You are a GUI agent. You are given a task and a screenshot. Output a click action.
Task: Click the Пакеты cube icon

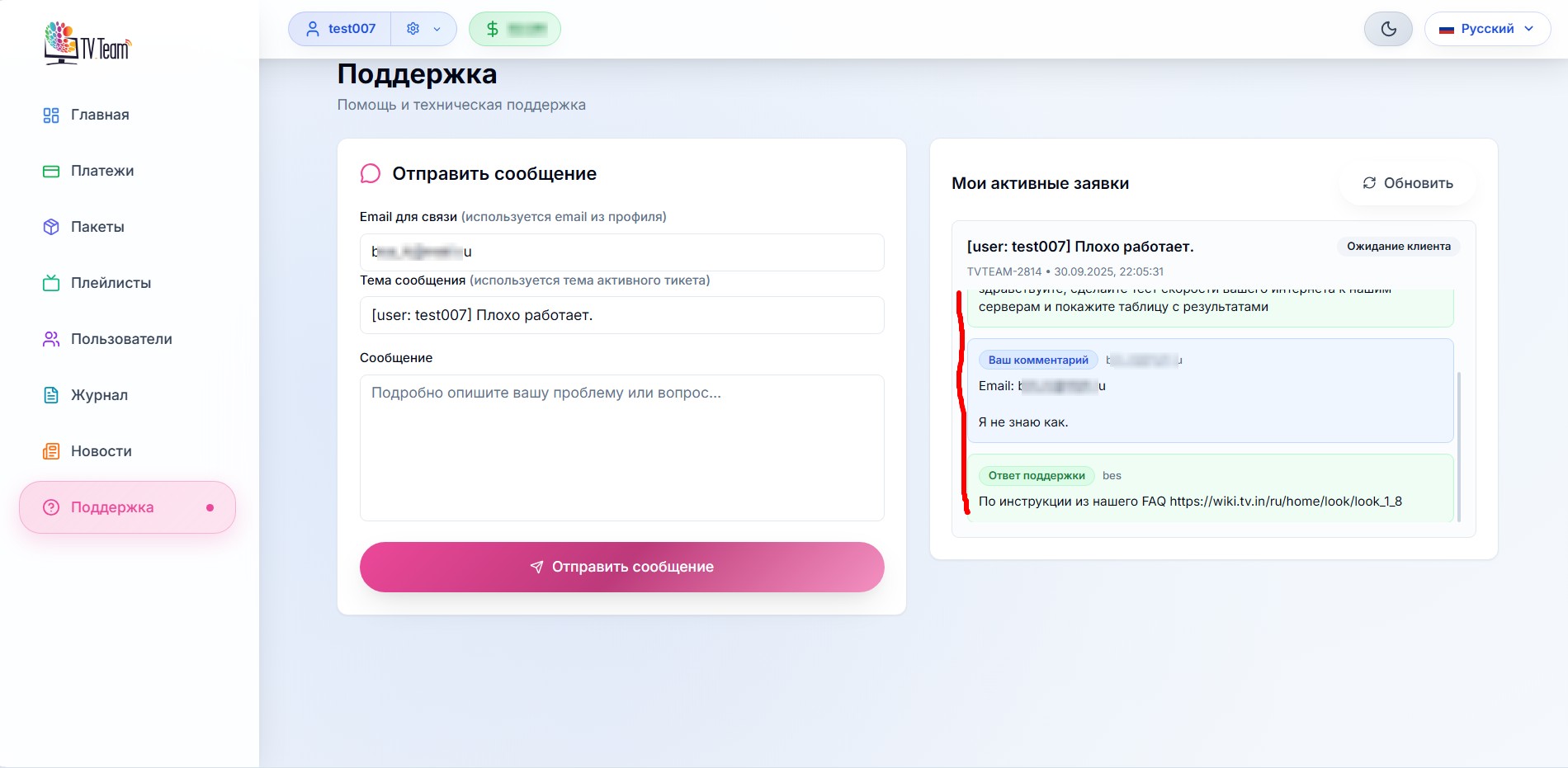51,227
